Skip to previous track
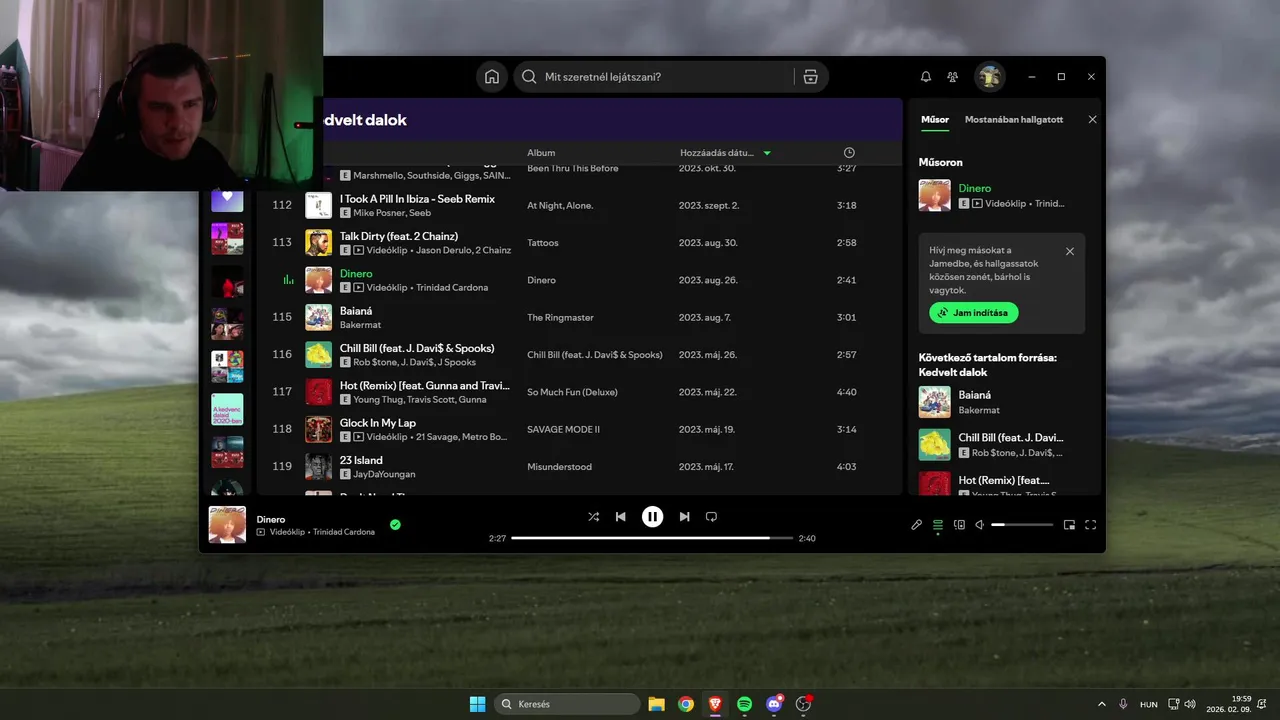Screen dimensions: 1280x720 tap(621, 517)
